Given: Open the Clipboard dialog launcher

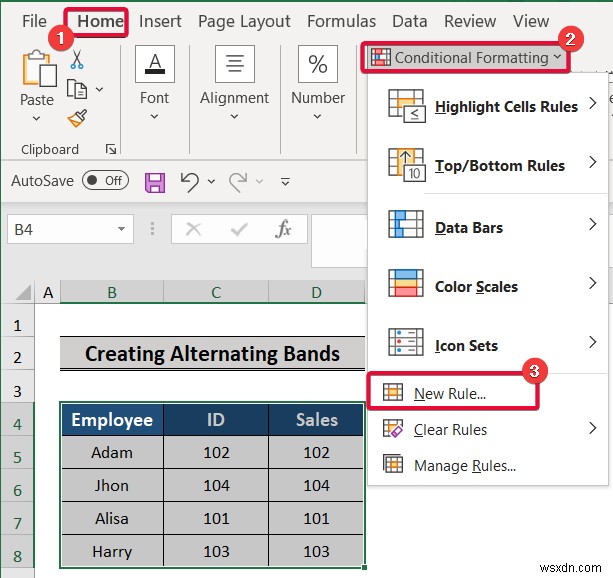Looking at the screenshot, I should tap(111, 149).
